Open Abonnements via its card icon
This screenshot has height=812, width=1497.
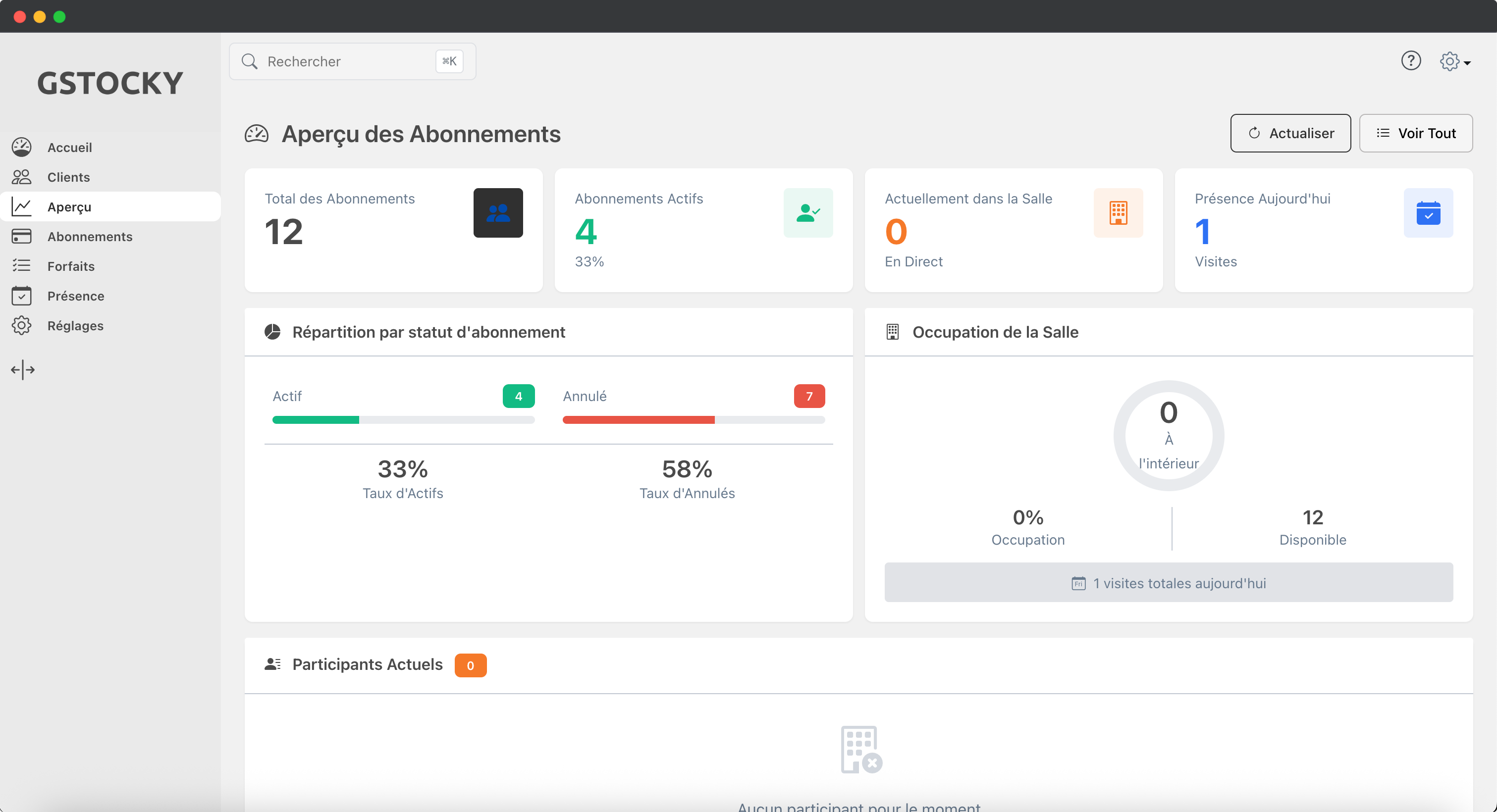click(21, 236)
